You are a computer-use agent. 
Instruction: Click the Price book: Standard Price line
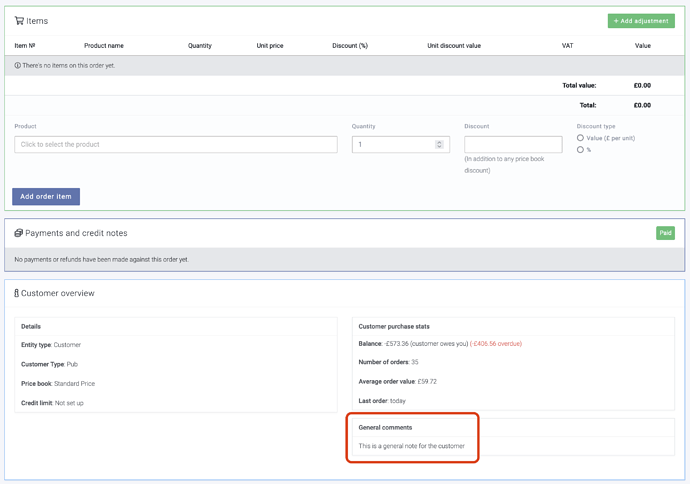pos(58,384)
